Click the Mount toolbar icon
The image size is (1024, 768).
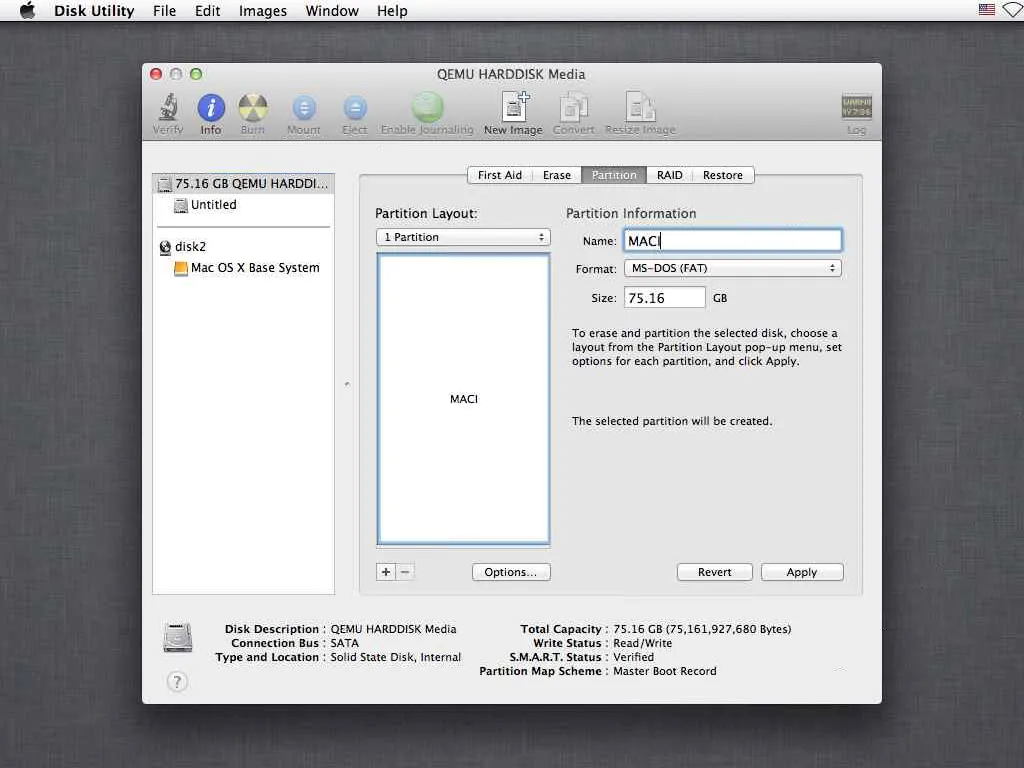point(304,114)
